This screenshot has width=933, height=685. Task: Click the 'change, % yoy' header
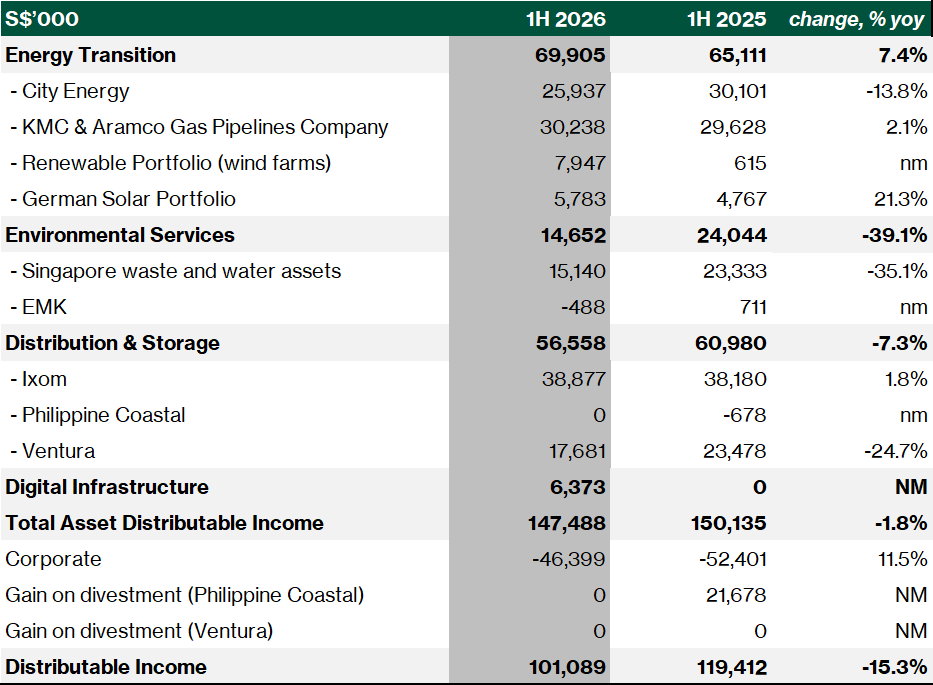click(x=856, y=20)
